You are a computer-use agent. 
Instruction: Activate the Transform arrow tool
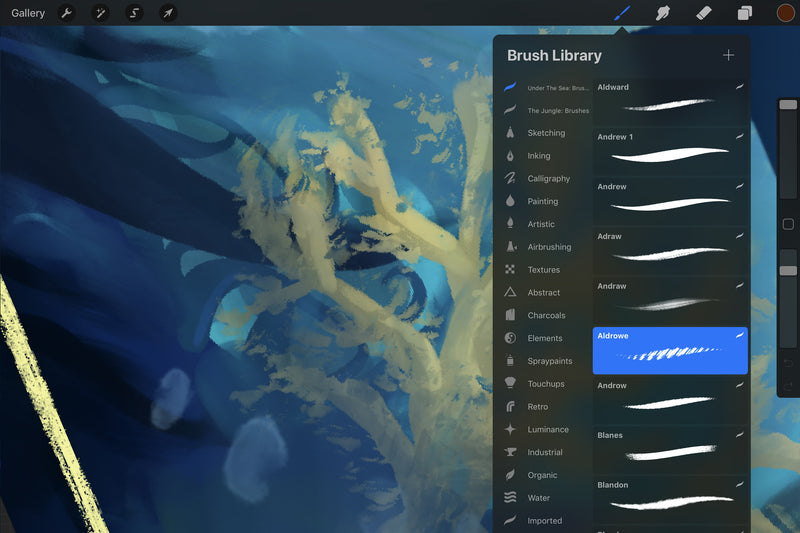pyautogui.click(x=168, y=13)
